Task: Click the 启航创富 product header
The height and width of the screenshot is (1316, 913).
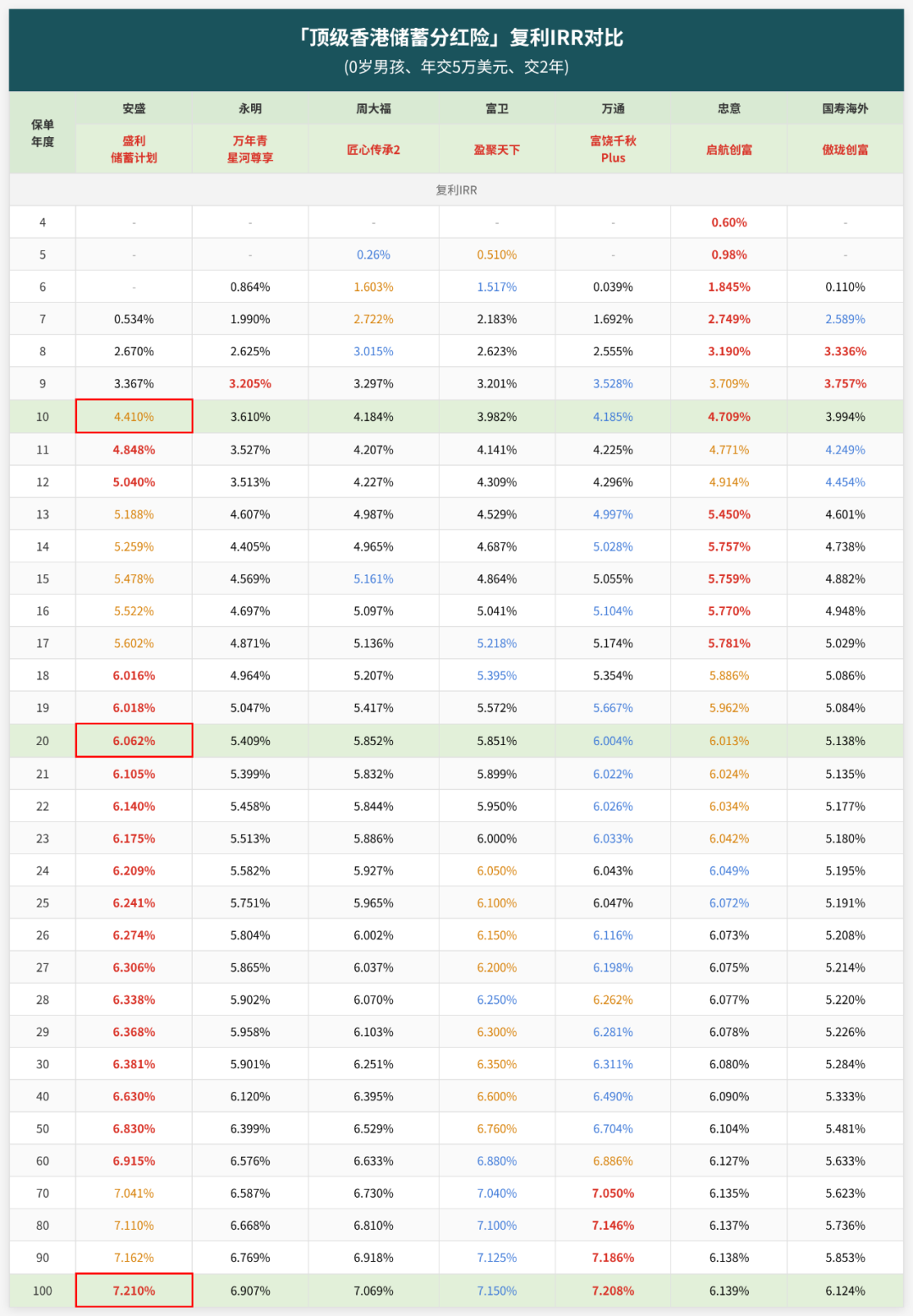Action: tap(729, 150)
